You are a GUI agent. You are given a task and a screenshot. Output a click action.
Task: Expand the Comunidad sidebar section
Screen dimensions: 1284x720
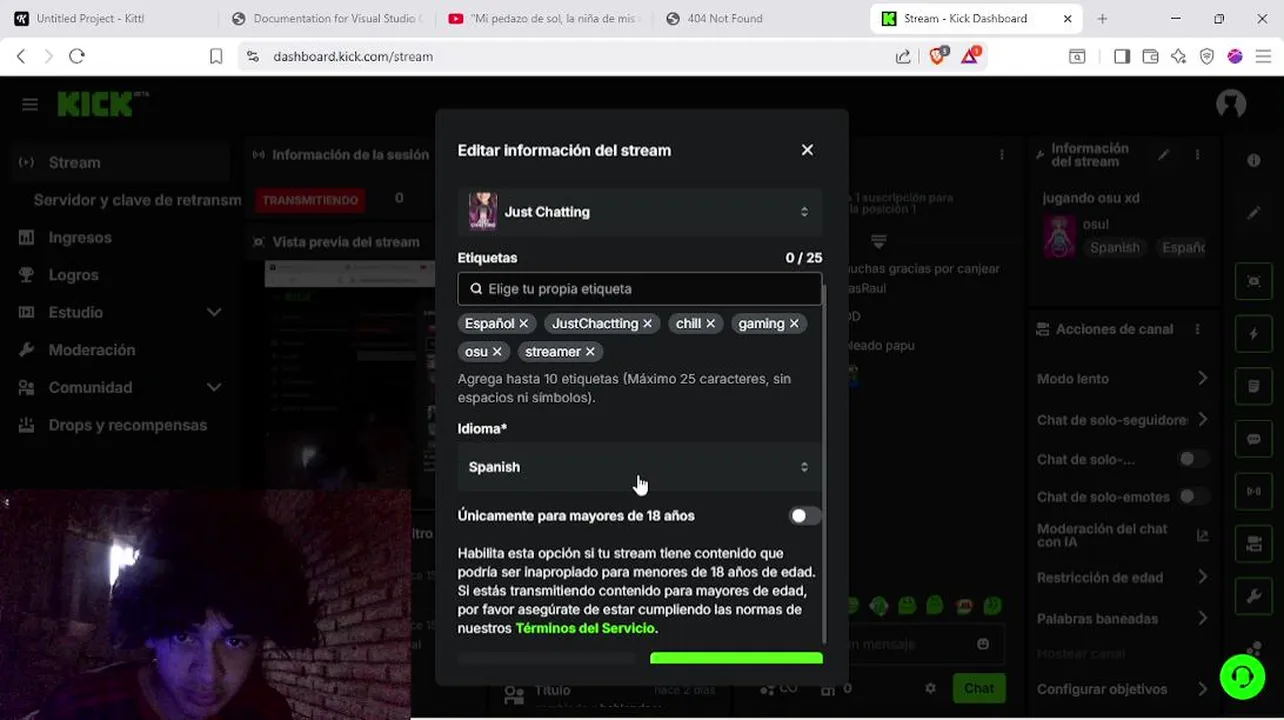(120, 387)
